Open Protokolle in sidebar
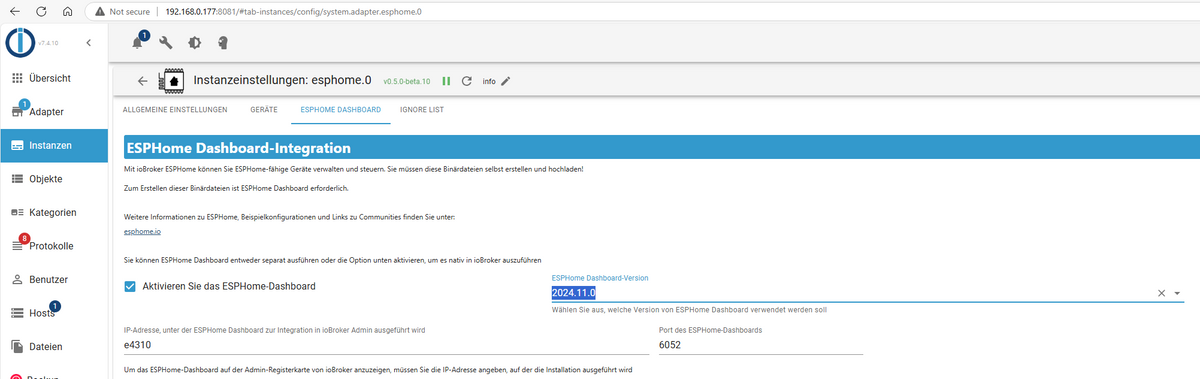The width and height of the screenshot is (1200, 379). [54, 246]
